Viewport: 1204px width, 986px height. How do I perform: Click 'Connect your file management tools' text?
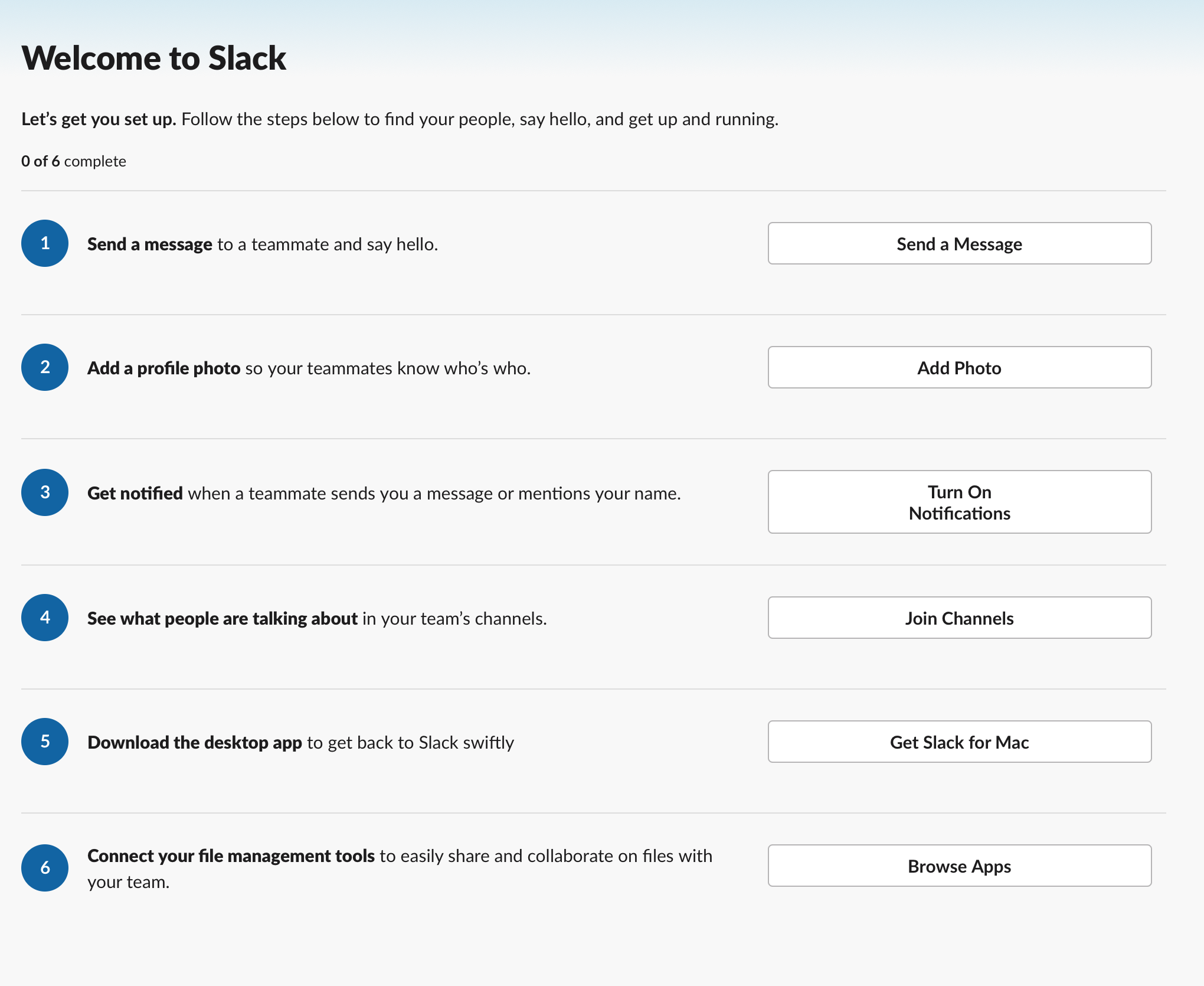tap(231, 856)
